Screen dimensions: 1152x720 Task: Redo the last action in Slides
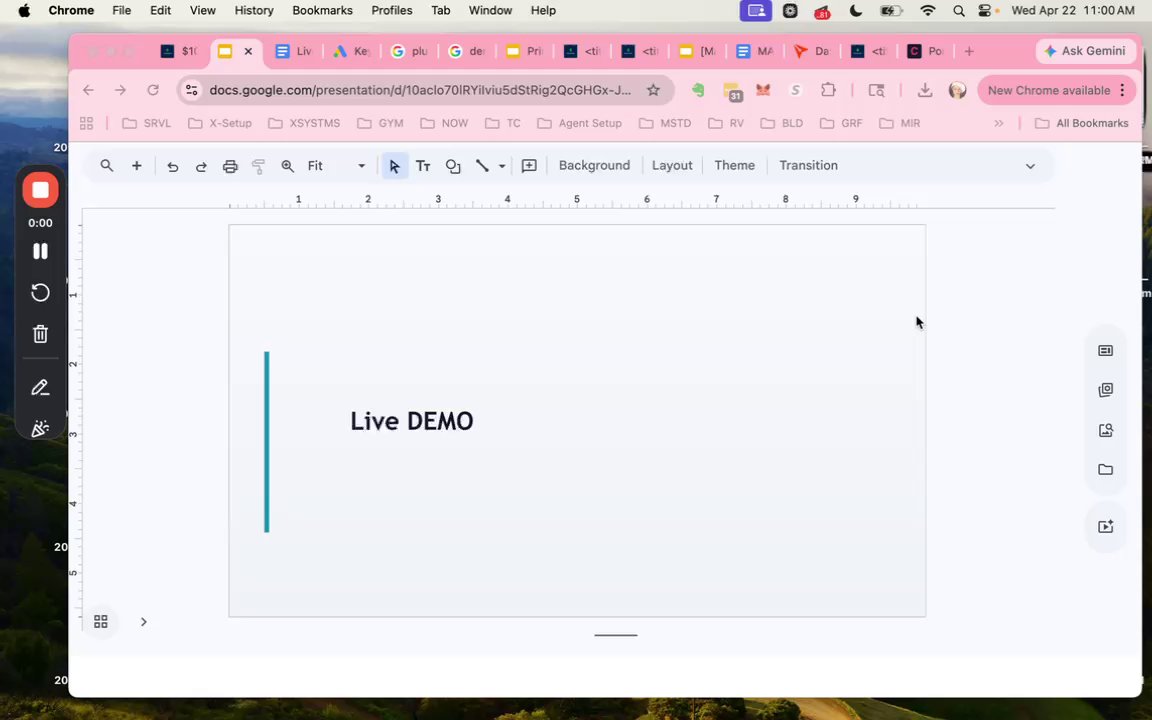pyautogui.click(x=201, y=166)
